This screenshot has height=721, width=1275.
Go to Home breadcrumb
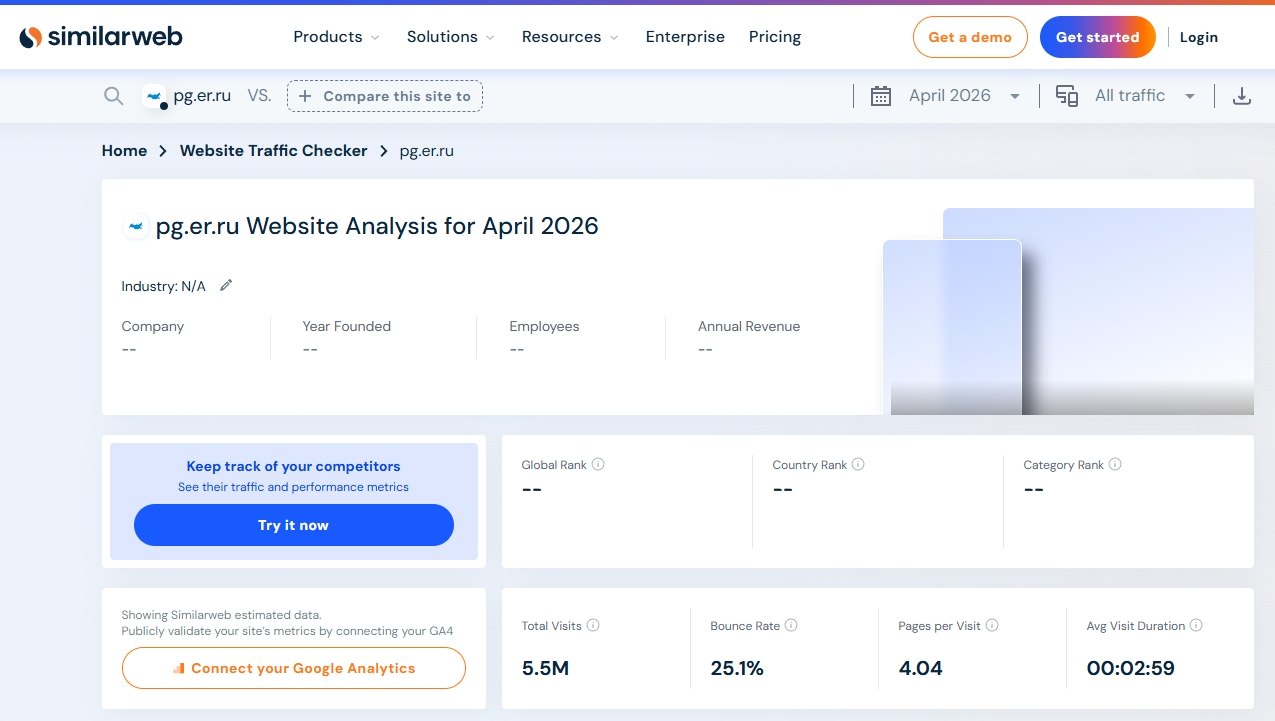click(x=124, y=151)
